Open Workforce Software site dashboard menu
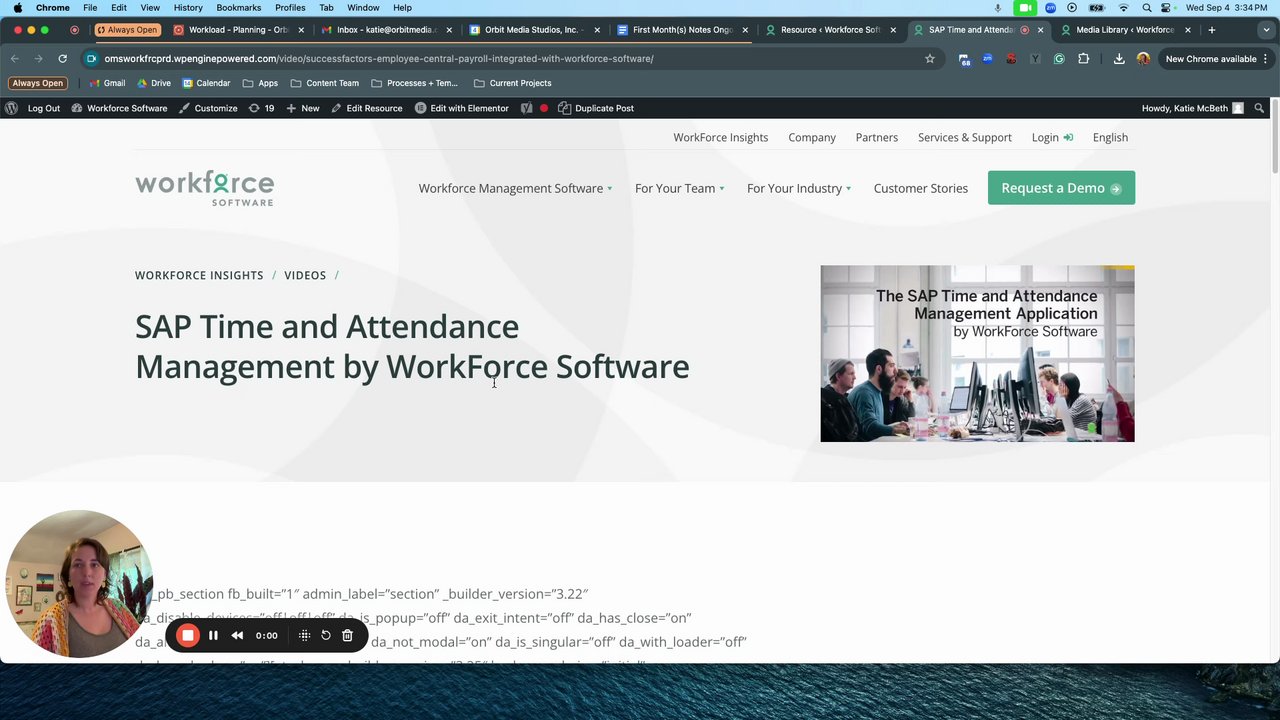 [119, 108]
